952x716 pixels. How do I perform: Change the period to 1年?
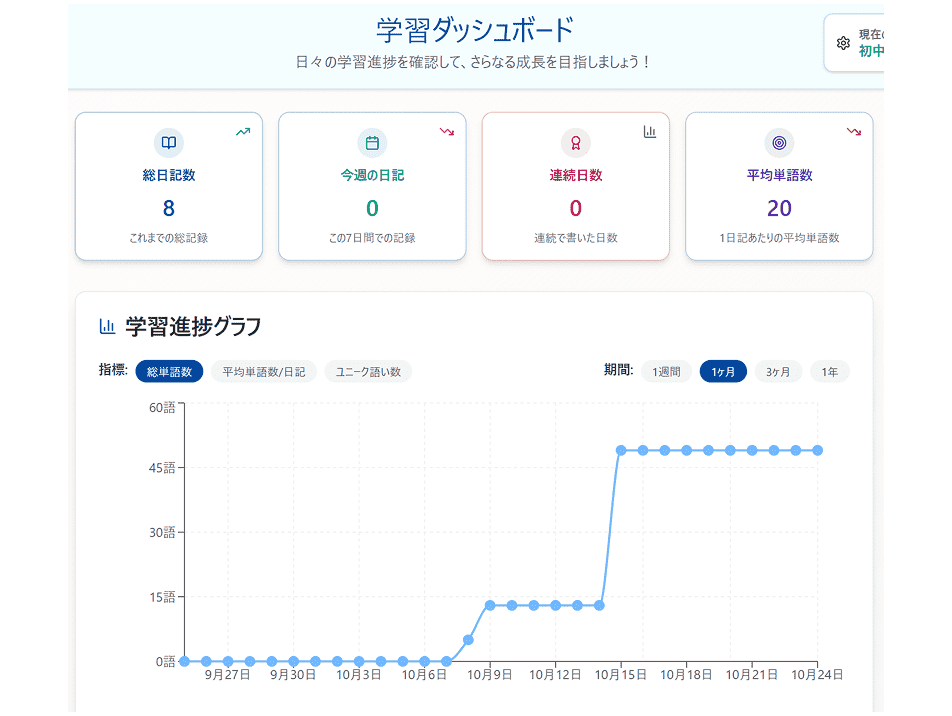coord(830,372)
